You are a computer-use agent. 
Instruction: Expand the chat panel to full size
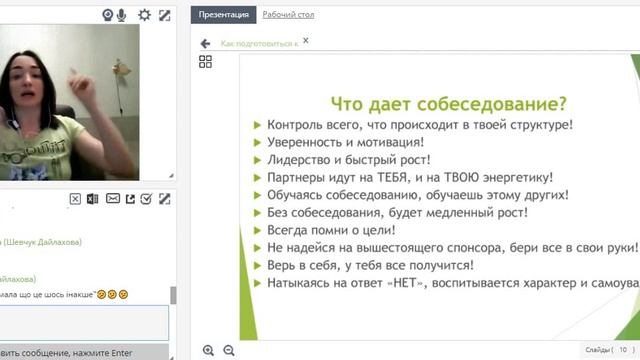[164, 199]
